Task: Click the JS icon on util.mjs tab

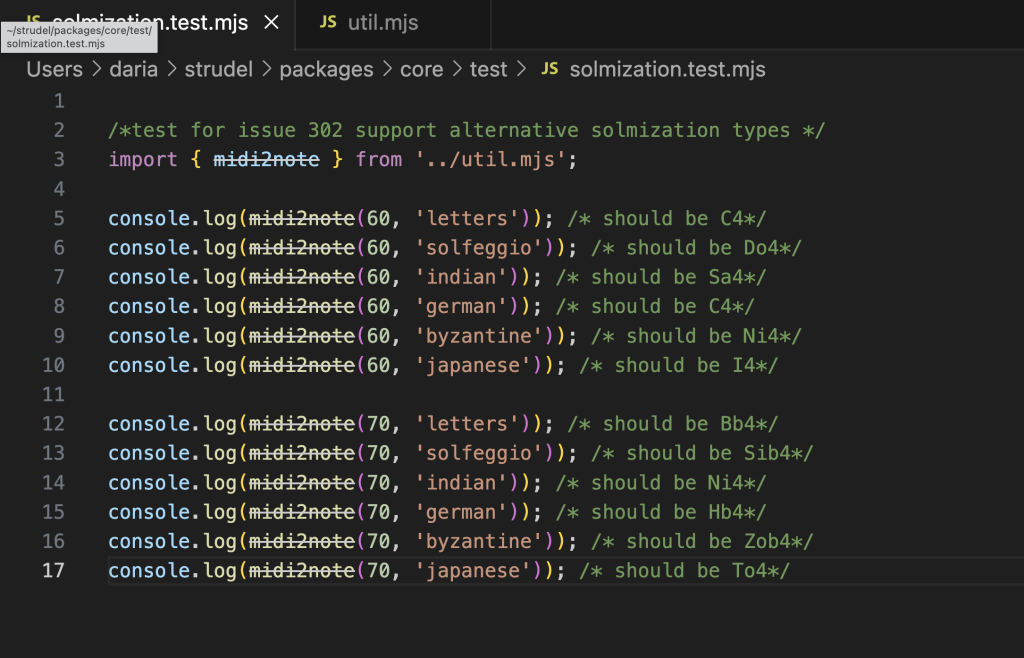Action: tap(328, 23)
